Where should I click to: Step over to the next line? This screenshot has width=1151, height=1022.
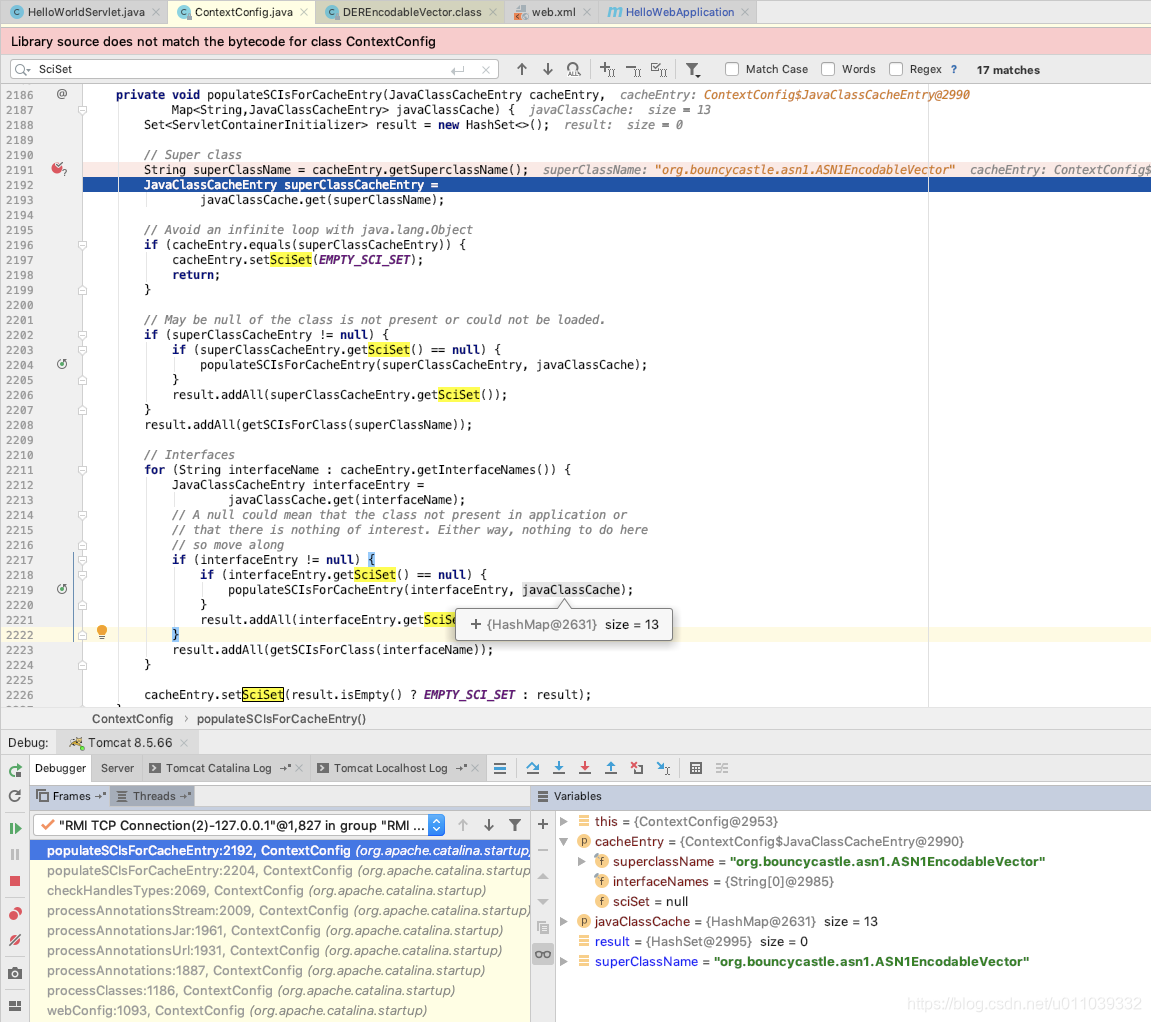(533, 768)
